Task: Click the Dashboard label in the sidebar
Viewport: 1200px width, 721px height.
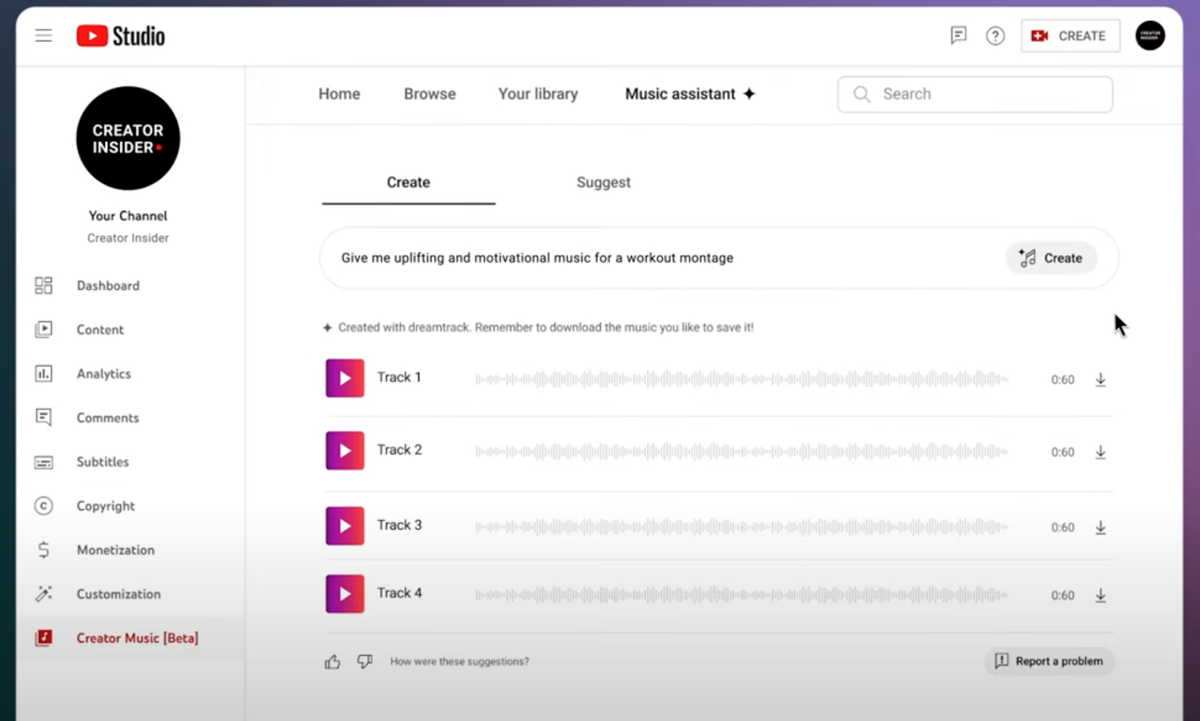Action: click(108, 286)
